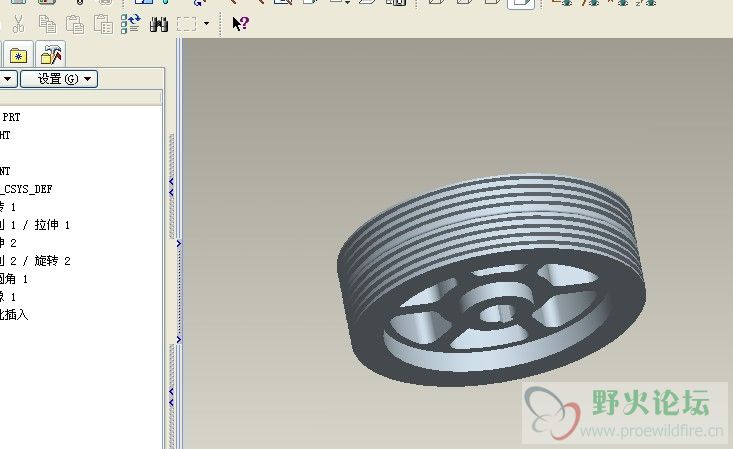733x449 pixels.
Task: Activate the What's This context help cursor
Action: point(240,23)
